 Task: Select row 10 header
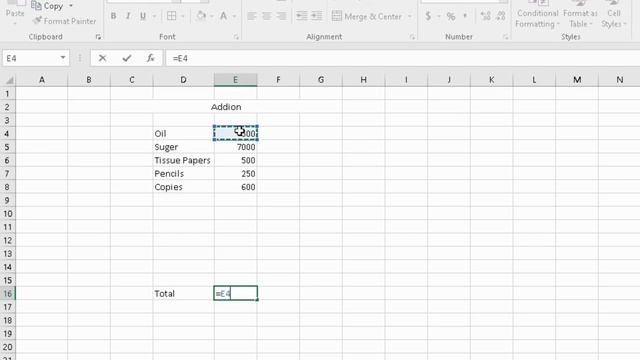7,213
